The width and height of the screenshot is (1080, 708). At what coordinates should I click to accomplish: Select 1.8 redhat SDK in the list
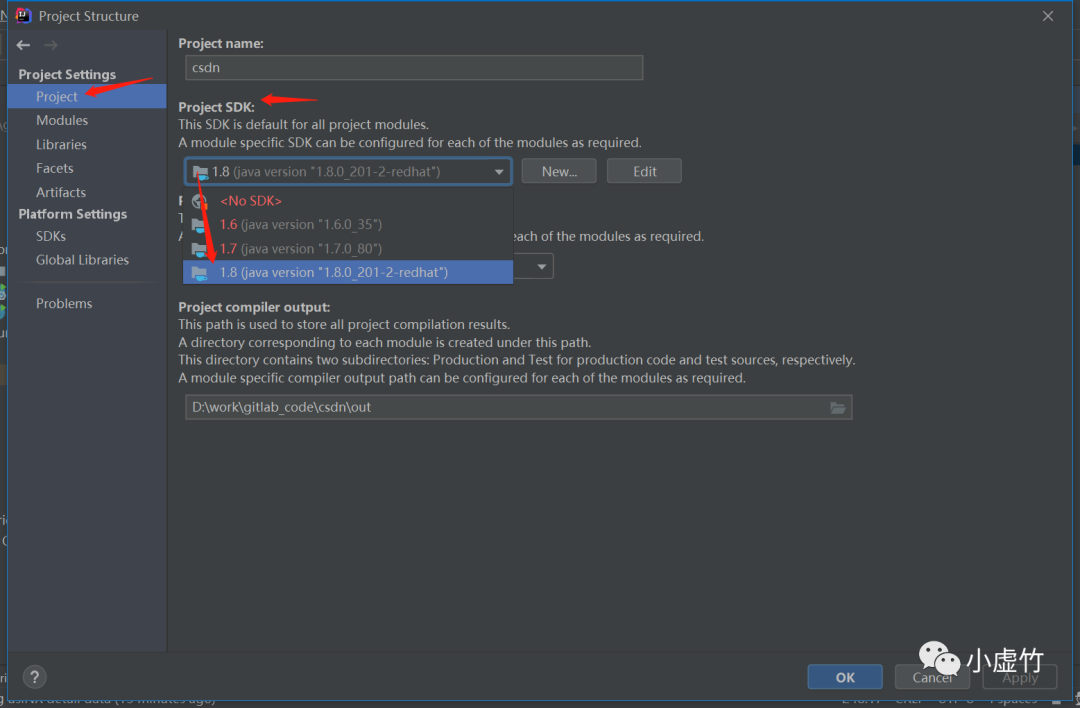(333, 272)
